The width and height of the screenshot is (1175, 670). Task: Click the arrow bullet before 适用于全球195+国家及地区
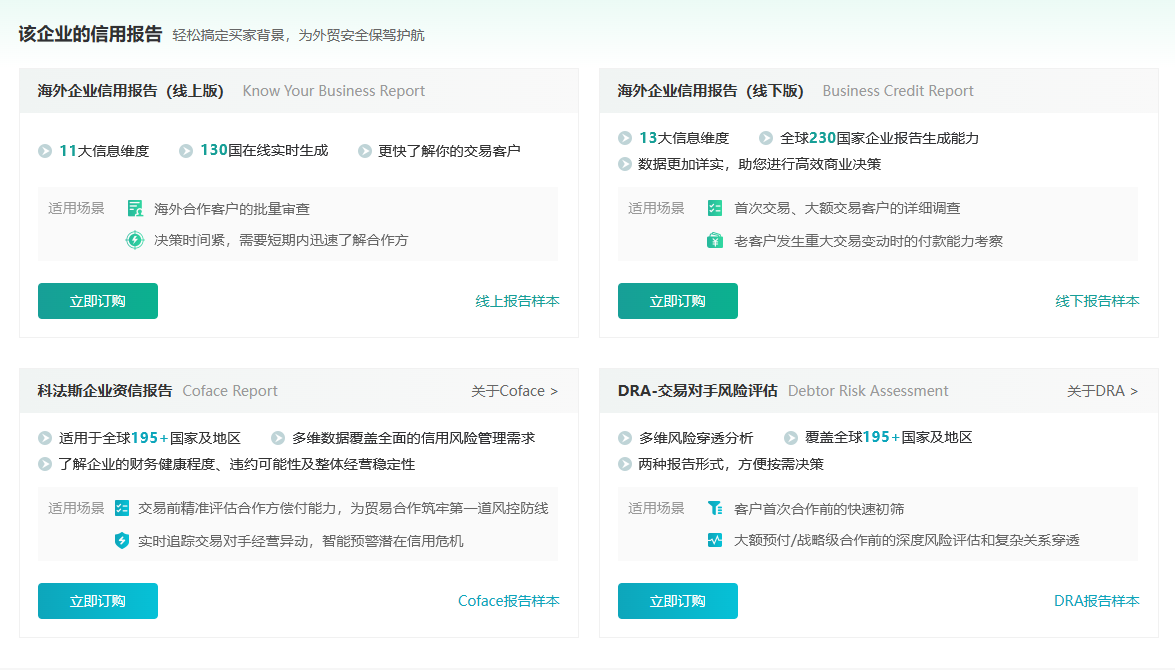tap(45, 438)
